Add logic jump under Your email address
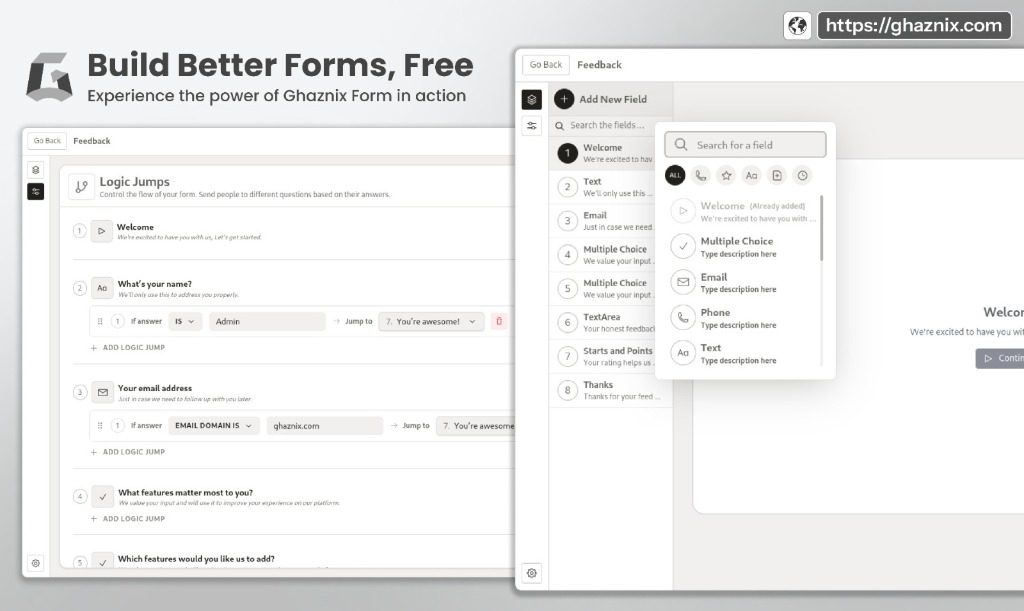Viewport: 1024px width, 611px height. click(128, 452)
